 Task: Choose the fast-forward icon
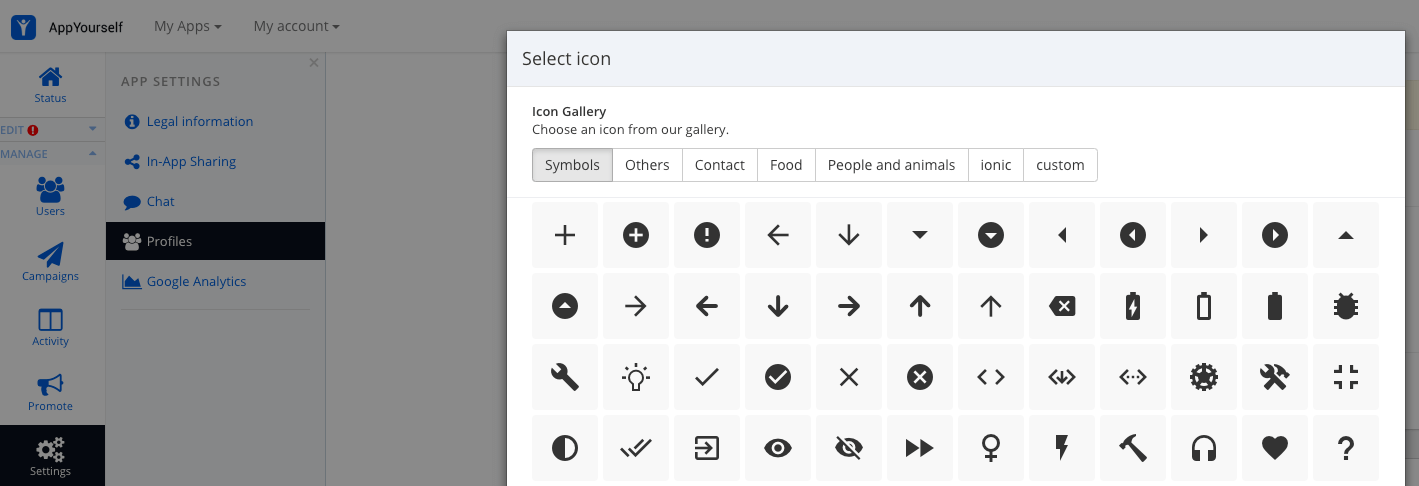920,448
